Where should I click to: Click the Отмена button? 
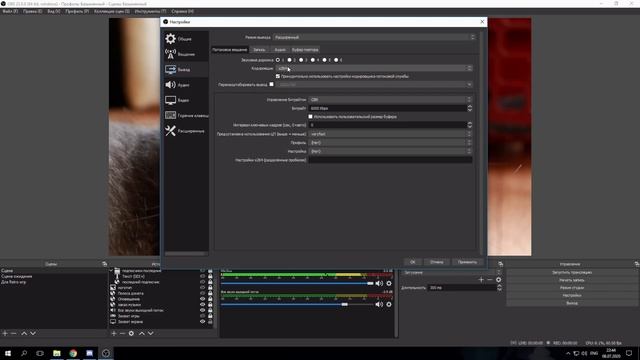tap(437, 262)
